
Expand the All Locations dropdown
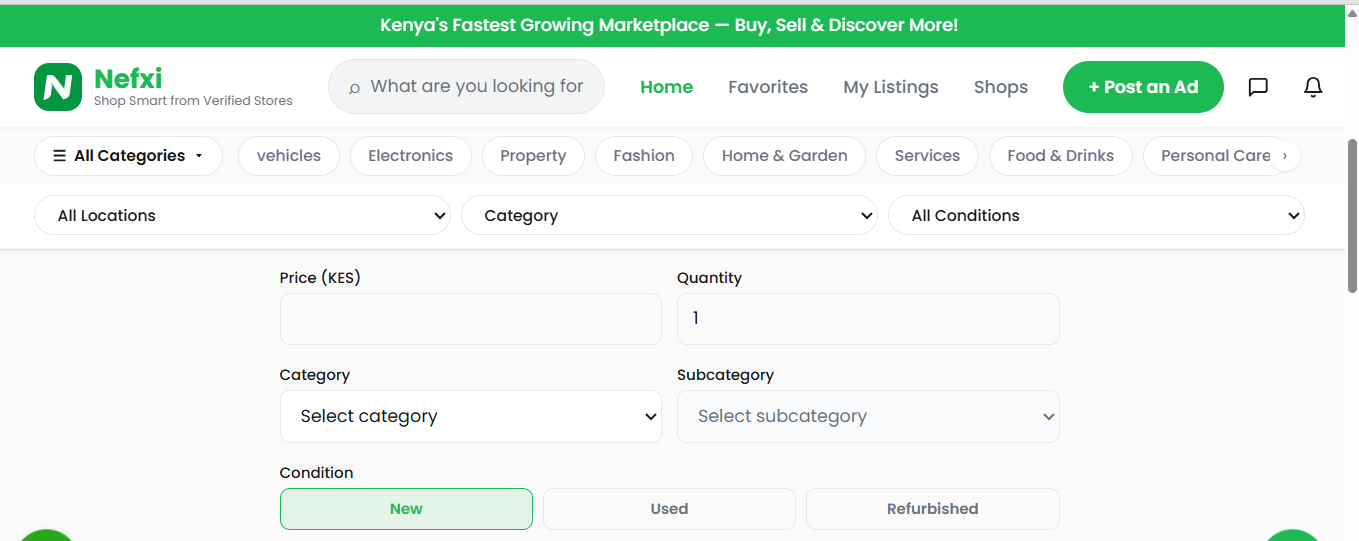click(x=242, y=215)
